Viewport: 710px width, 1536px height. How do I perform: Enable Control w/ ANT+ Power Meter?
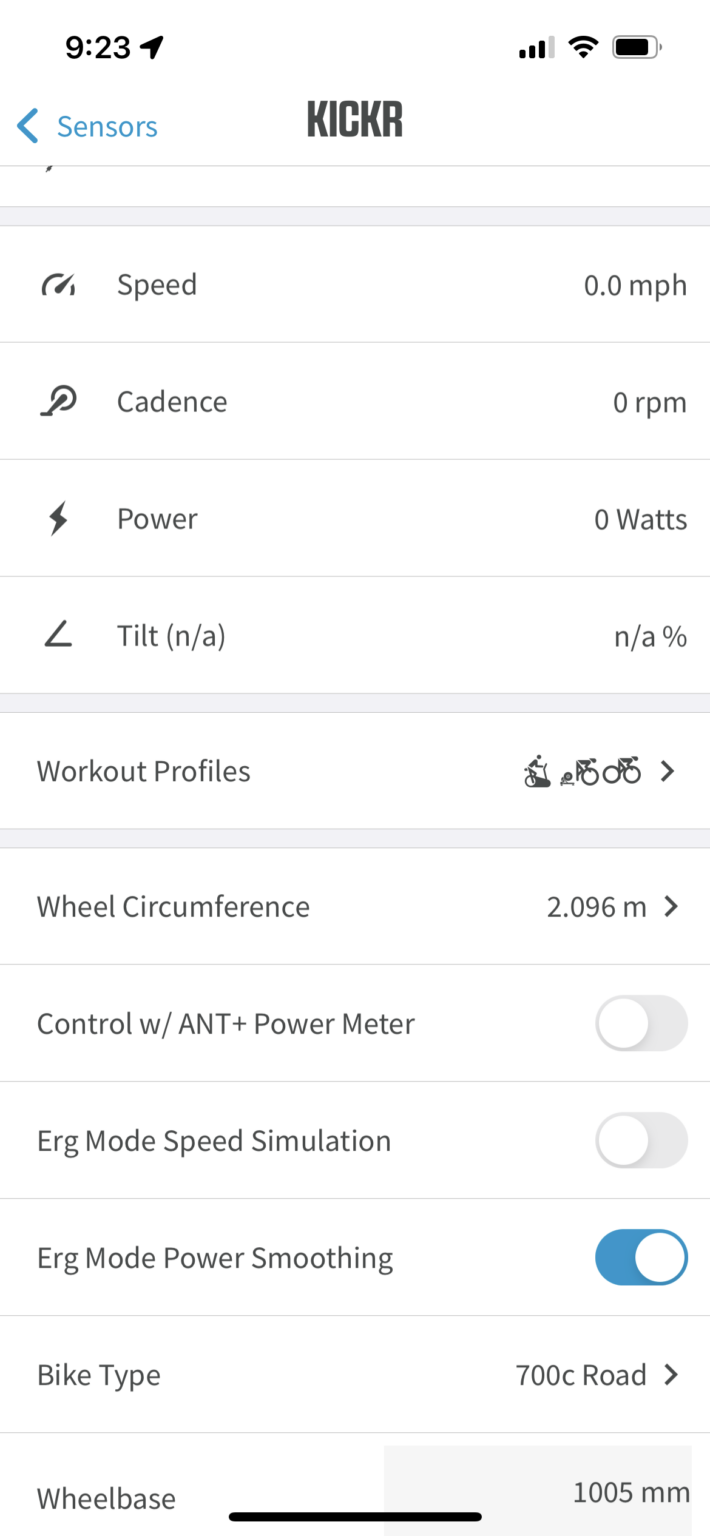click(641, 1023)
